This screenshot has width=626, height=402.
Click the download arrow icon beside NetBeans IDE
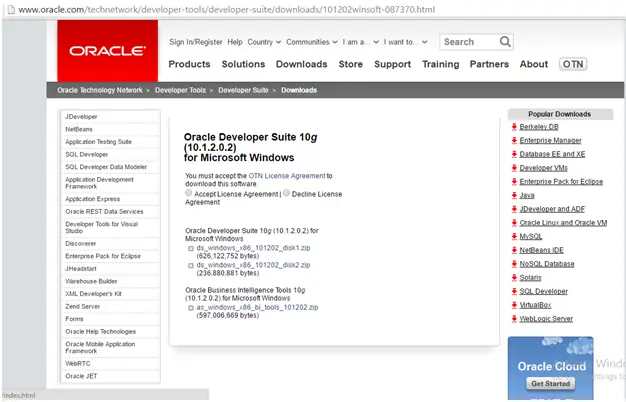514,250
